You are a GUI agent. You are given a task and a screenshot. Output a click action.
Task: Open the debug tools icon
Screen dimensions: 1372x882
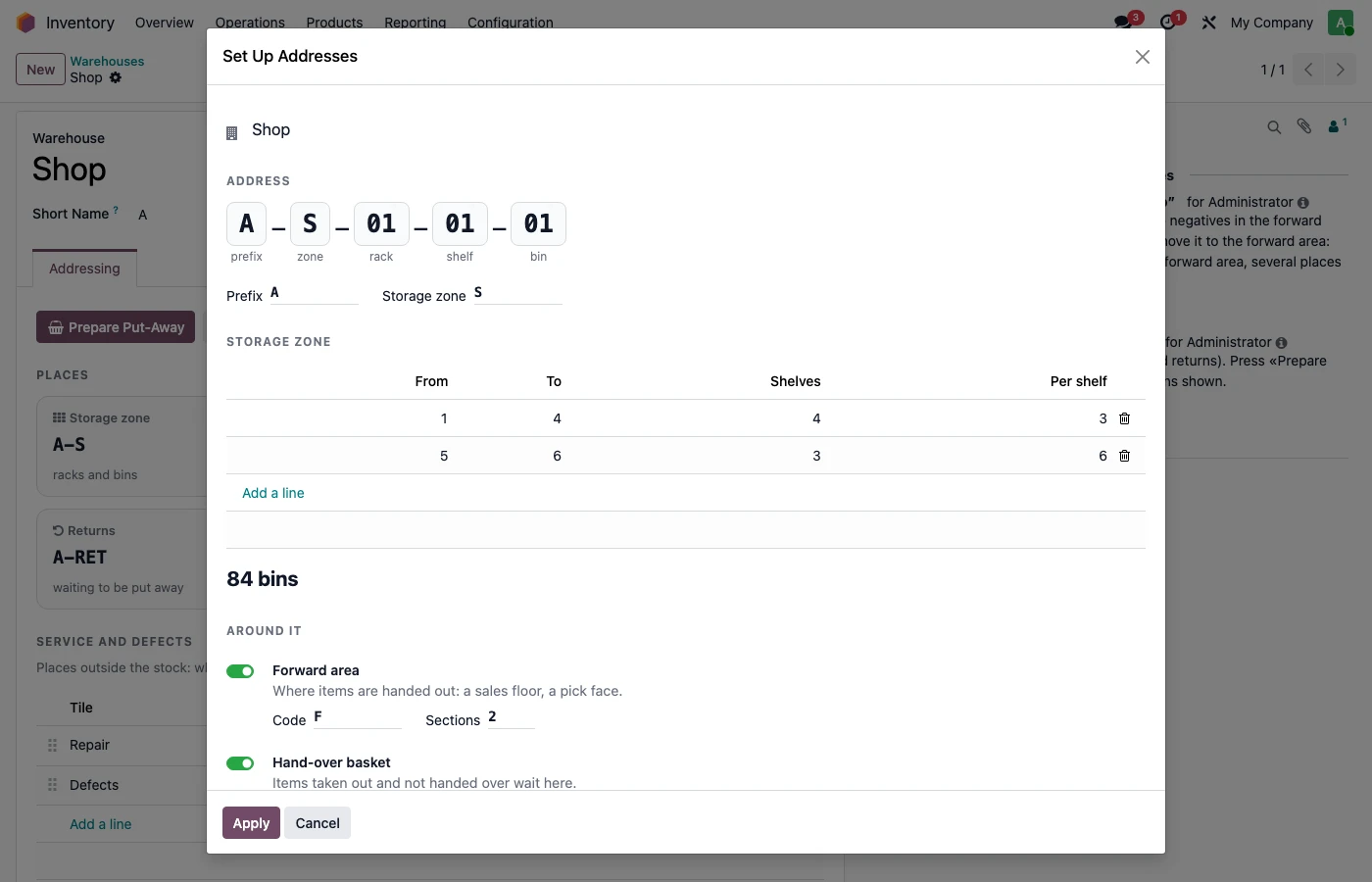pyautogui.click(x=1209, y=23)
